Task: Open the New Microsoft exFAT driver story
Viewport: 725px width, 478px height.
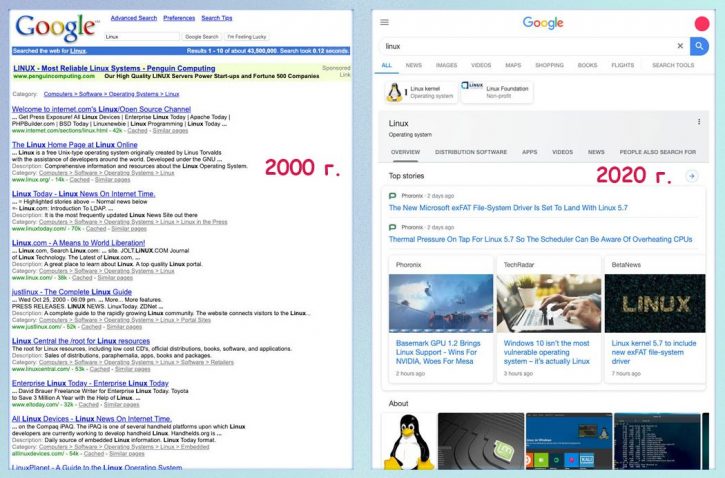Action: coord(508,208)
